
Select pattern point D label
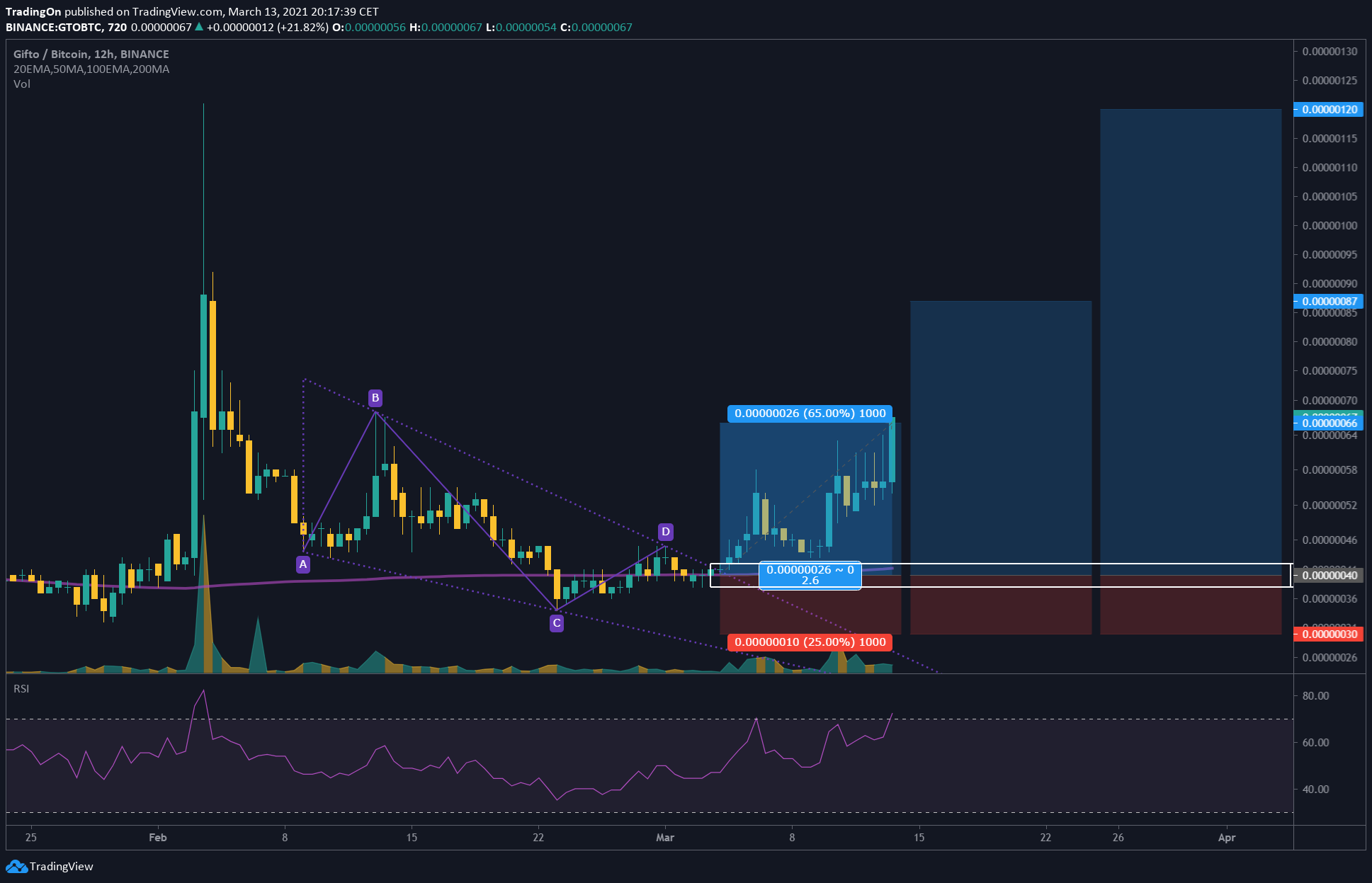[665, 532]
